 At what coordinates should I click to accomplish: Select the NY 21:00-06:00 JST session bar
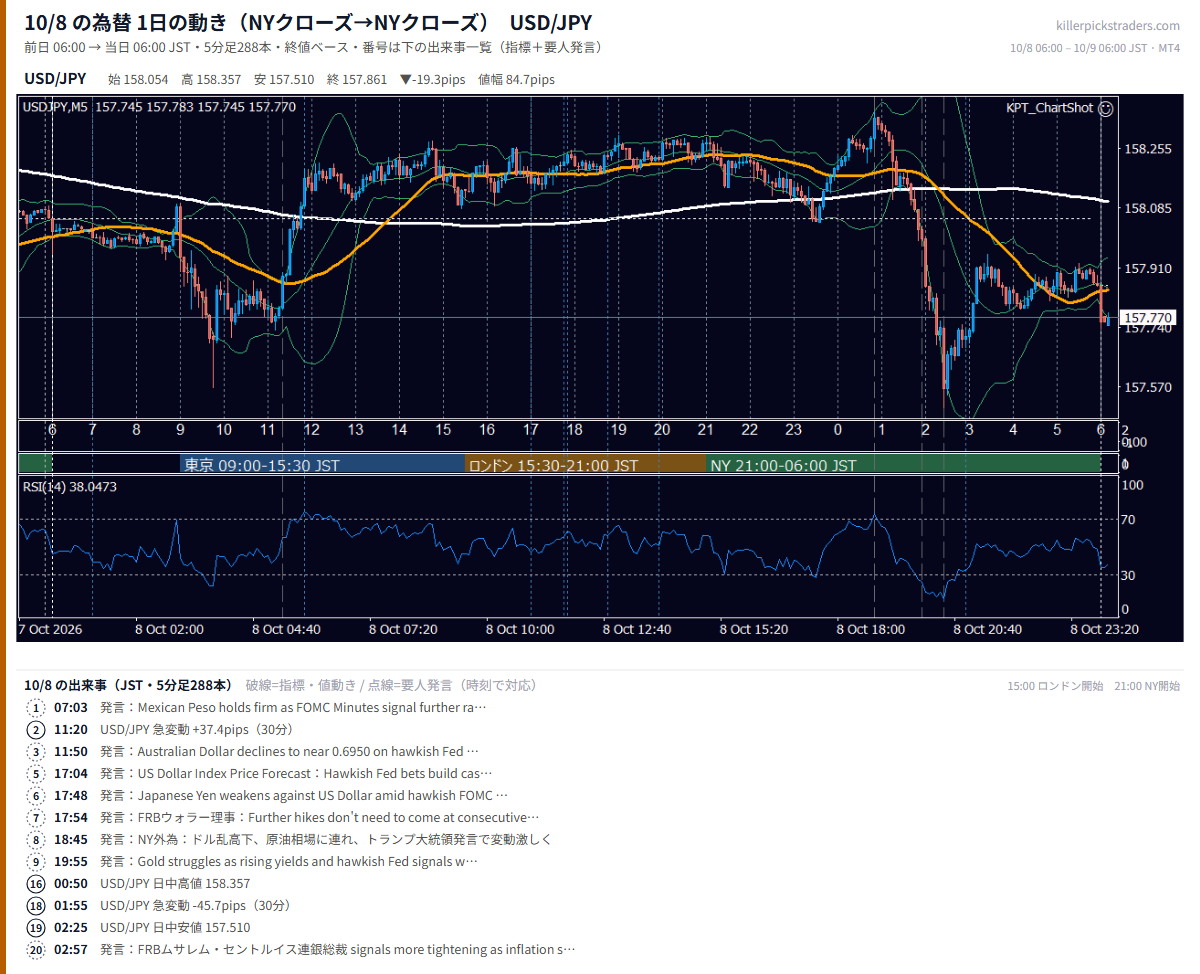coord(903,465)
